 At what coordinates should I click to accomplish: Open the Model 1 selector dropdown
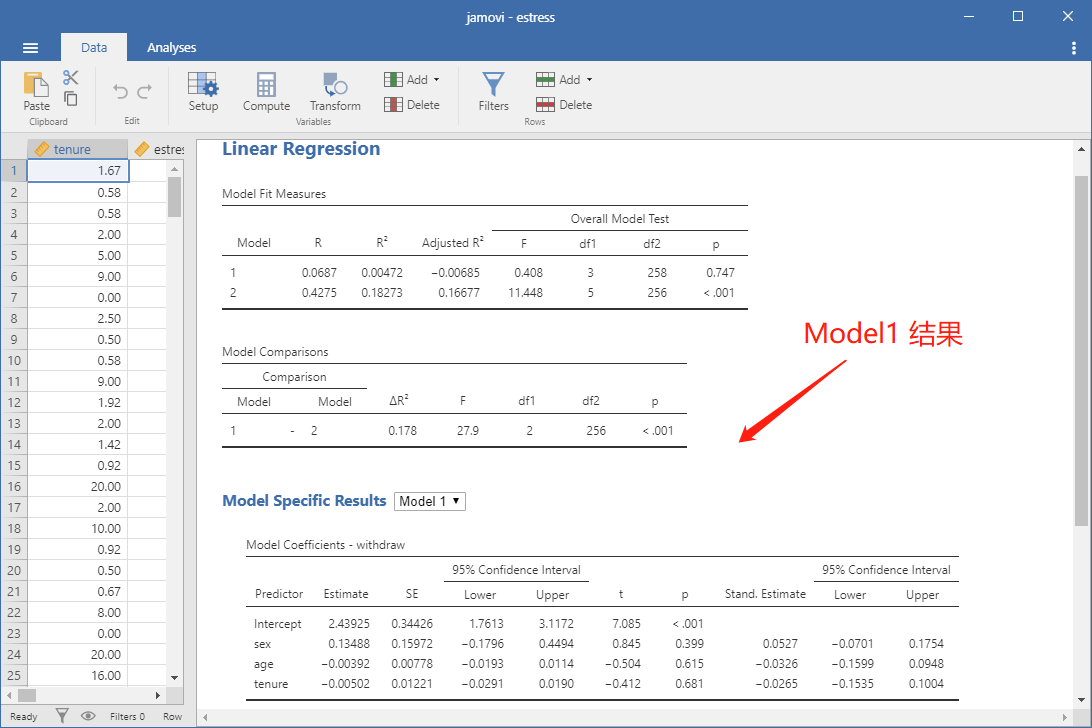point(430,502)
